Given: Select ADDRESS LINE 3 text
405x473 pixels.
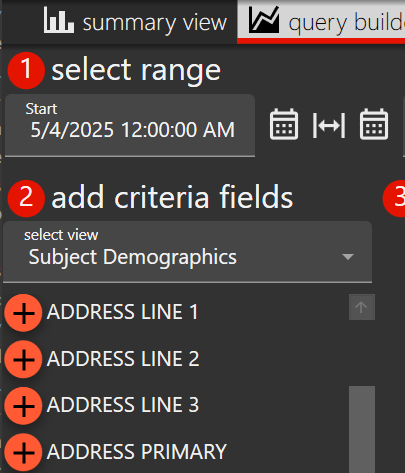Looking at the screenshot, I should [123, 405].
